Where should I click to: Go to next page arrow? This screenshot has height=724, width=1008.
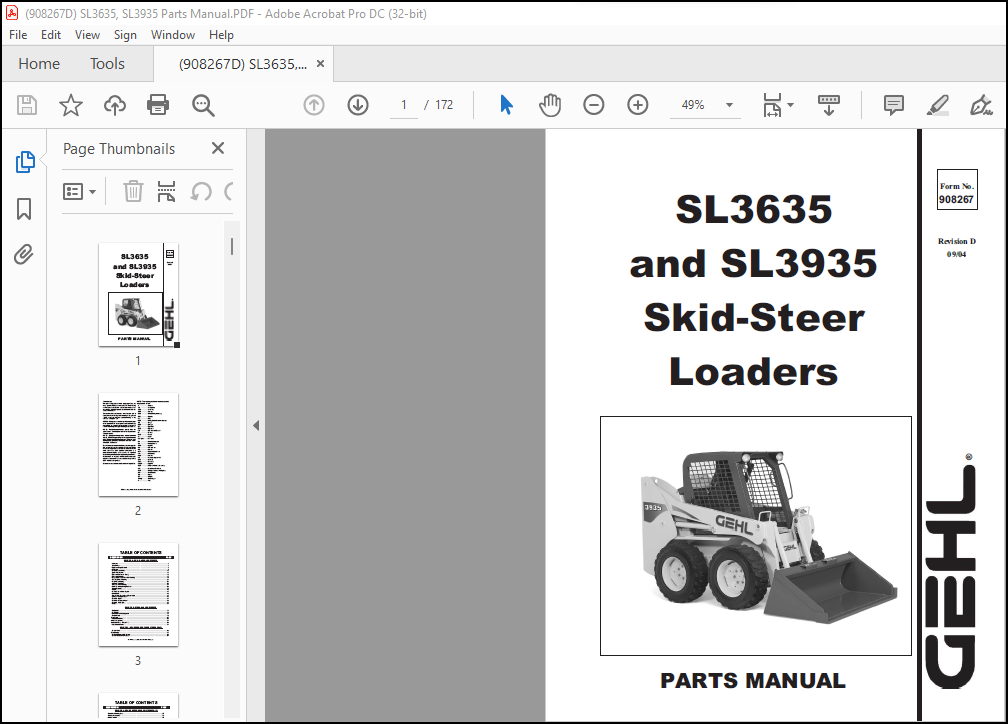coord(358,105)
